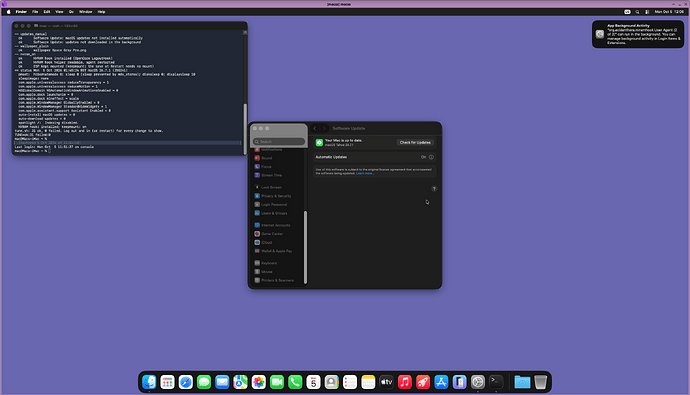Open Control Center in the menu bar
Image resolution: width=690 pixels, height=395 pixels.
tap(647, 12)
